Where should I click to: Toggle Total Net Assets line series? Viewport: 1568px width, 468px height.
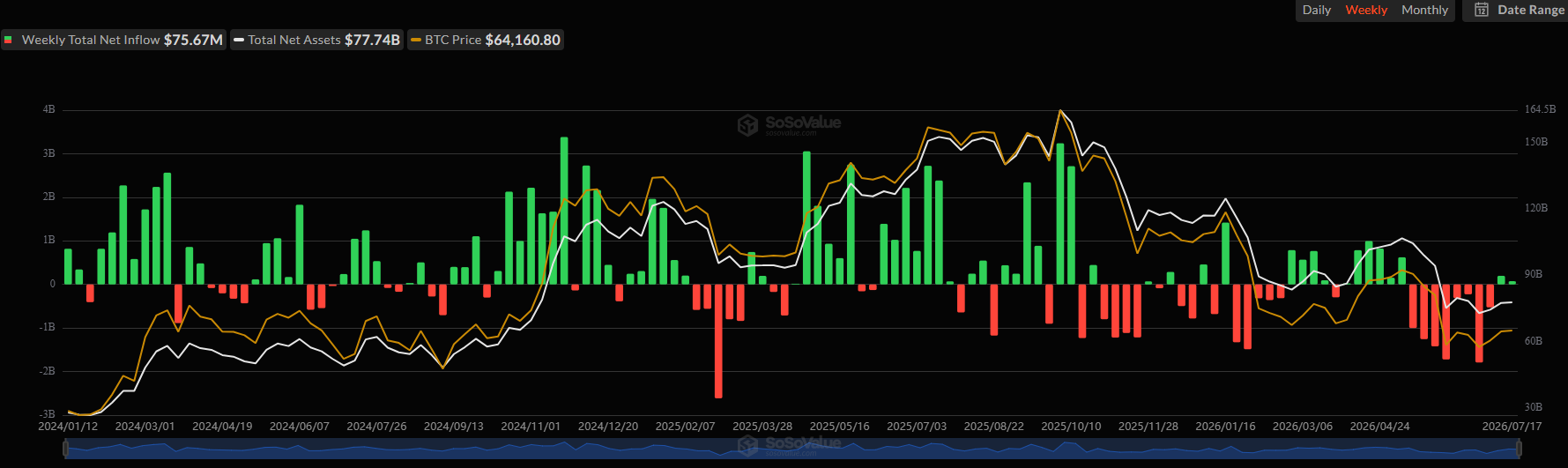(x=317, y=40)
